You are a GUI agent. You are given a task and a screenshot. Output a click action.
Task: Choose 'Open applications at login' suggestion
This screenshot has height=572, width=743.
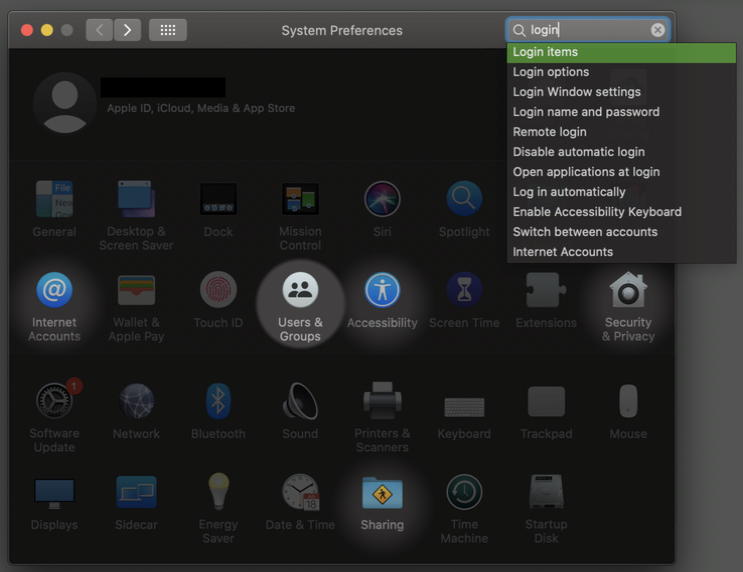point(621,172)
